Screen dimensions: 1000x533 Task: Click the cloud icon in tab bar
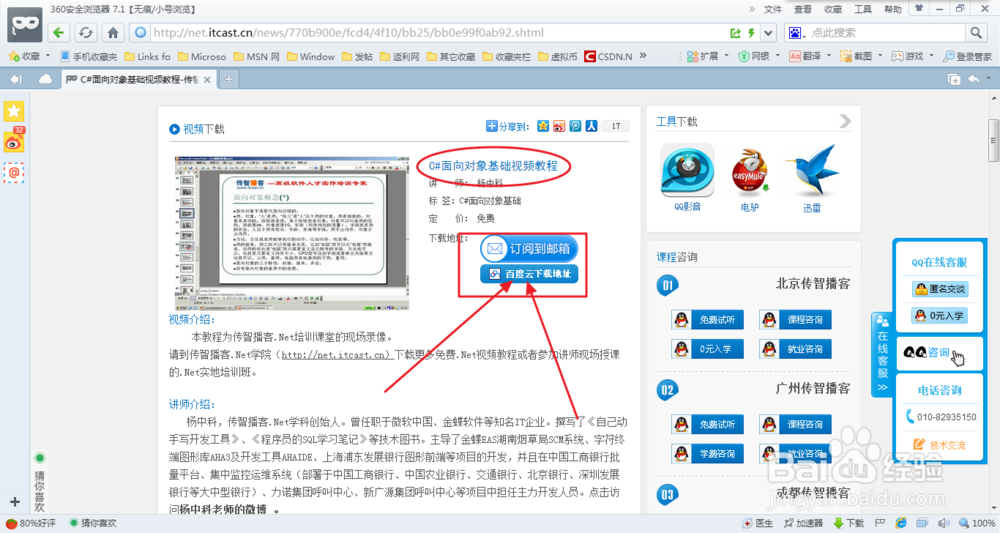click(x=45, y=79)
